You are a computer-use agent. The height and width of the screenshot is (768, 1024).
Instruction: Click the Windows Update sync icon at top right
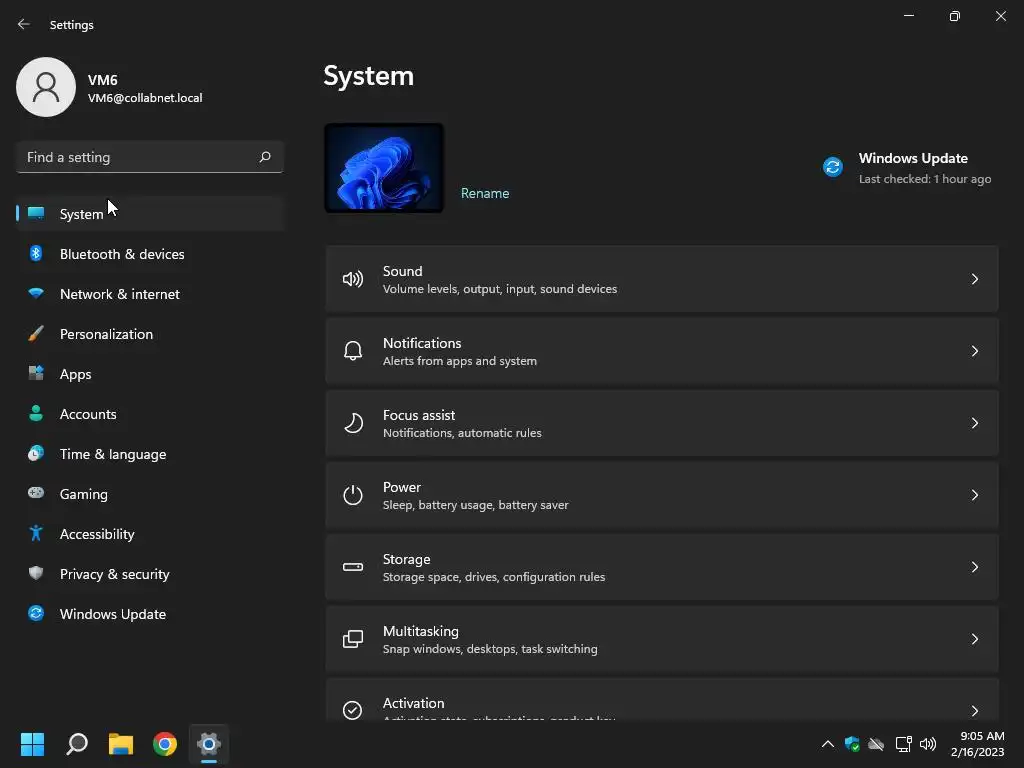pos(833,167)
